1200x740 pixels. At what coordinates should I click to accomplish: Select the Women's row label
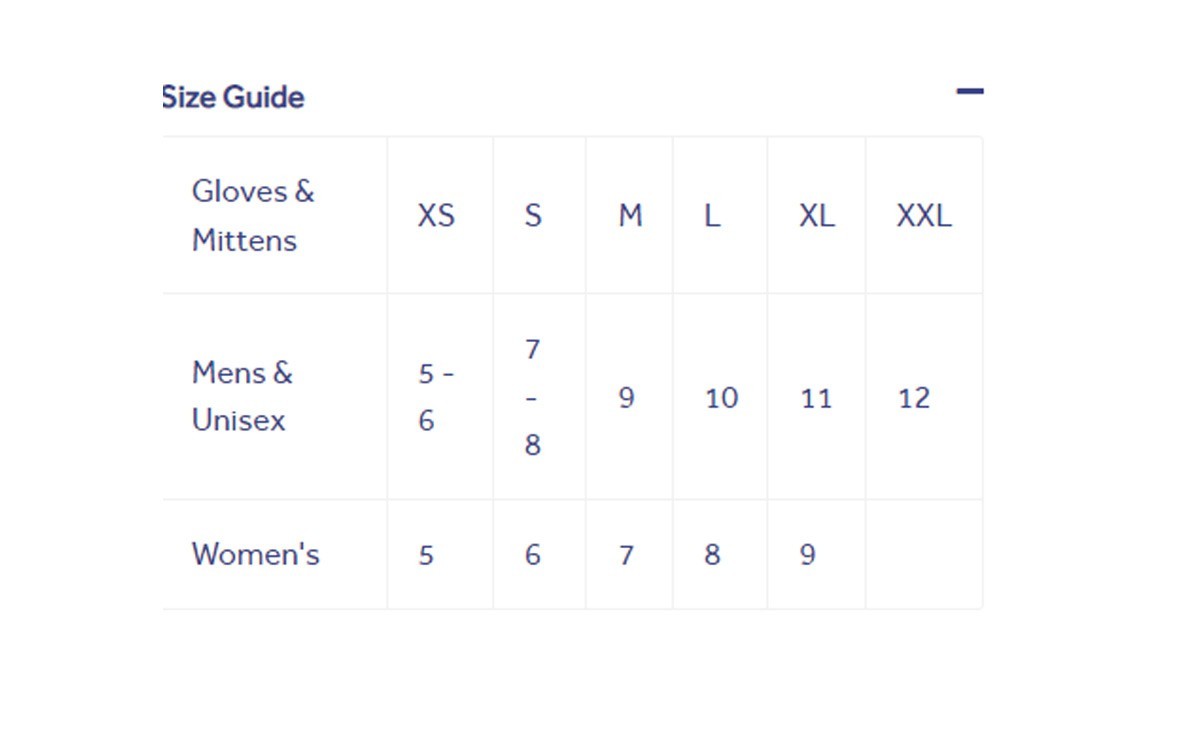(x=255, y=554)
